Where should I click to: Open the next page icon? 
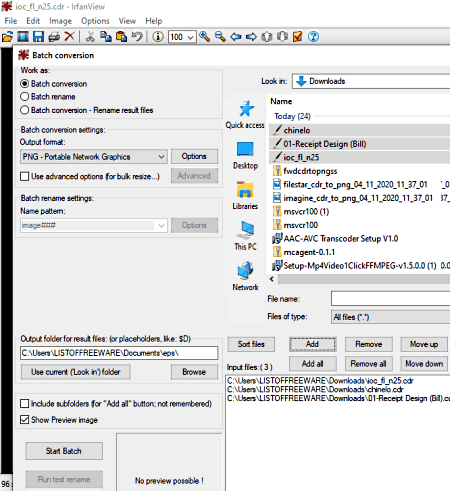click(282, 37)
